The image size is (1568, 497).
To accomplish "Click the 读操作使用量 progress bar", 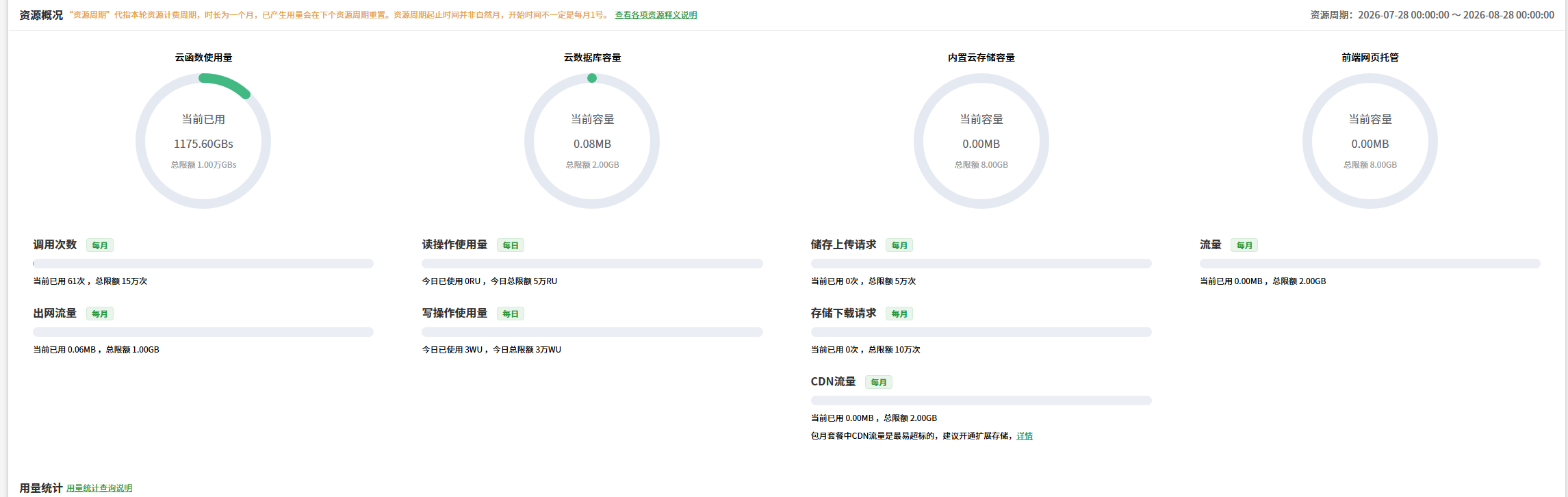I will pyautogui.click(x=592, y=264).
